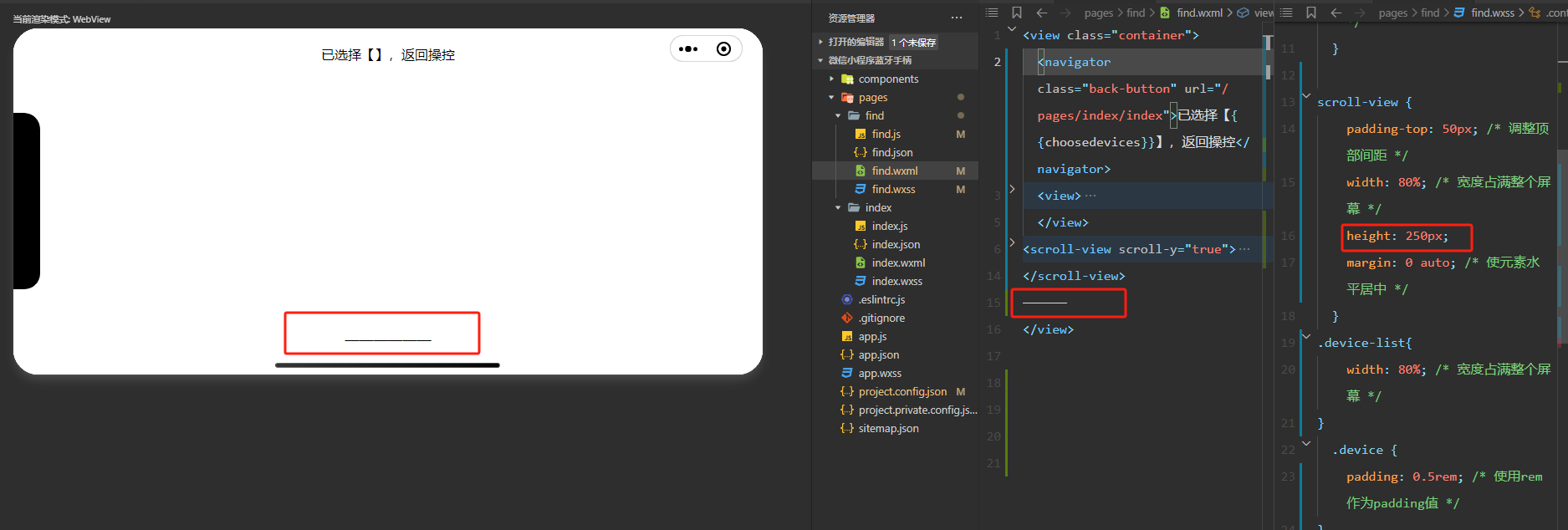Viewport: 1568px width, 530px height.
Task: Click 'find' breadcrumb in find.wxml editor
Action: point(1136,13)
